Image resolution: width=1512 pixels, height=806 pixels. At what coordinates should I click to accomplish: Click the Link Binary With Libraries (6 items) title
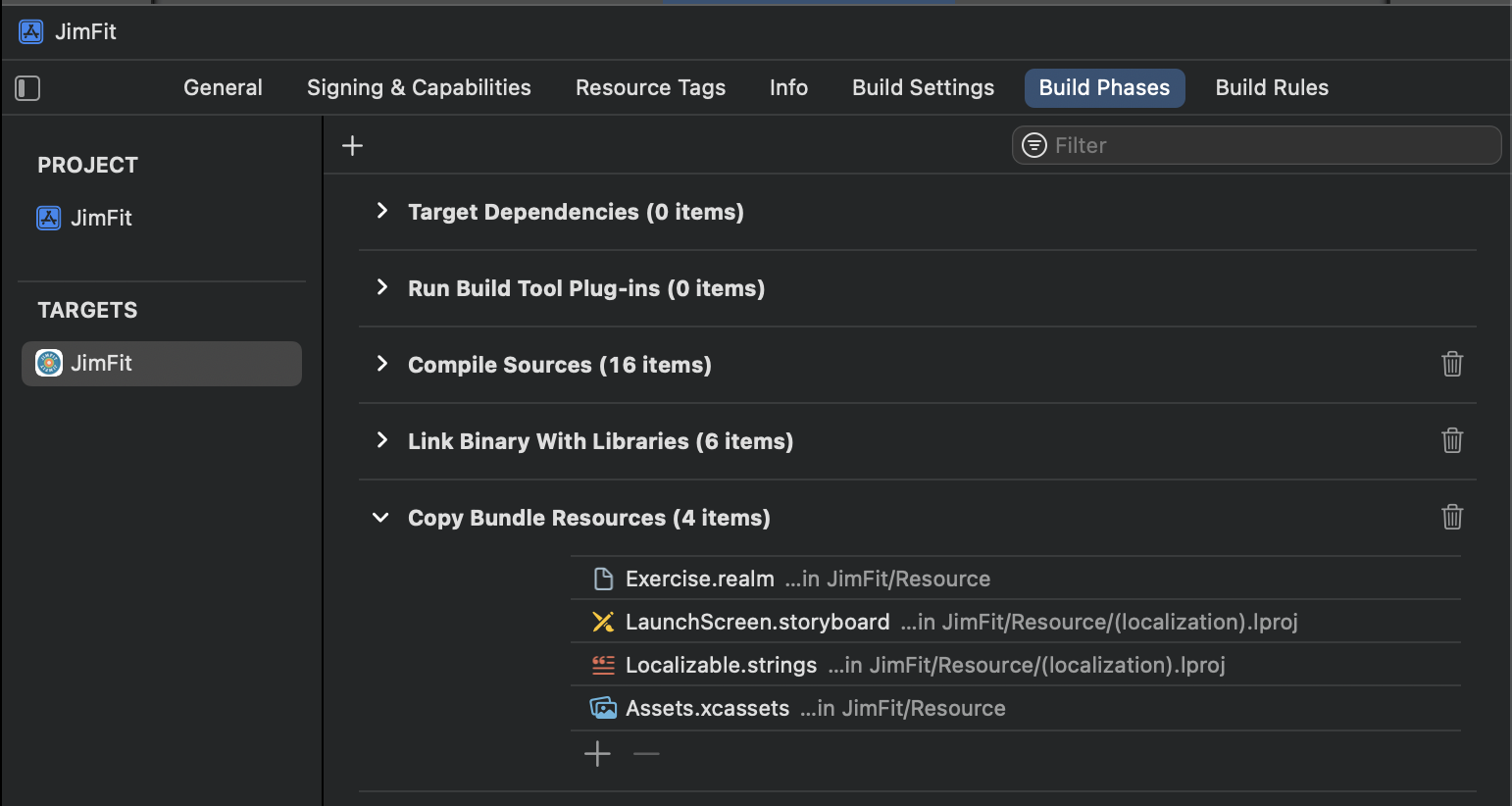(600, 441)
